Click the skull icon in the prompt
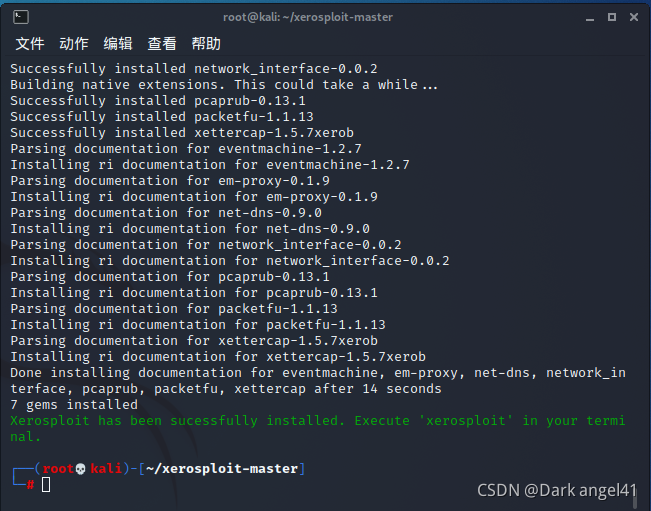 81,469
